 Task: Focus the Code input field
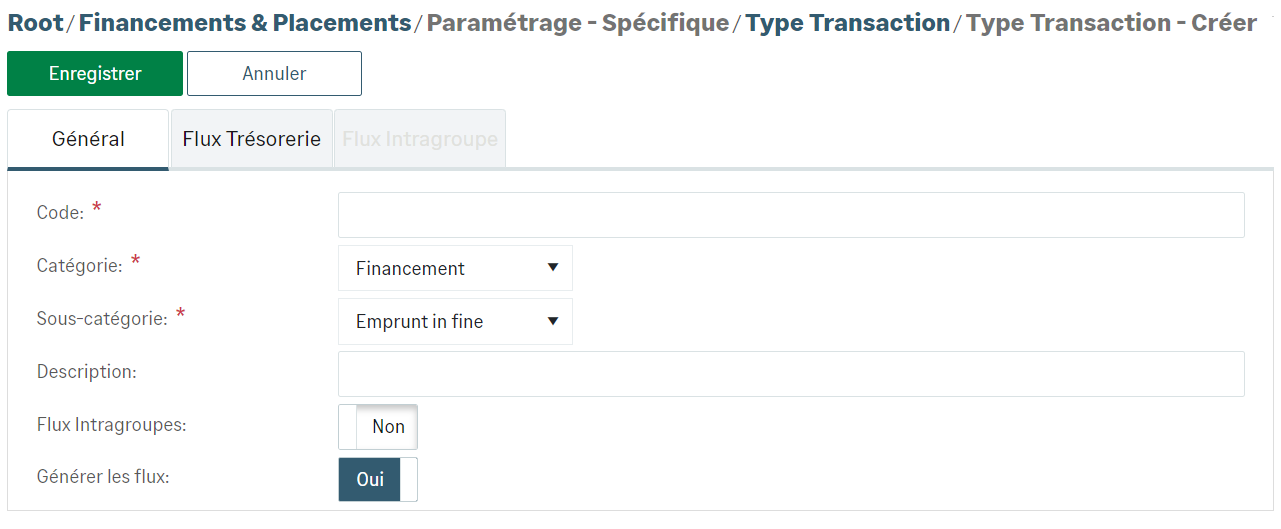(791, 215)
